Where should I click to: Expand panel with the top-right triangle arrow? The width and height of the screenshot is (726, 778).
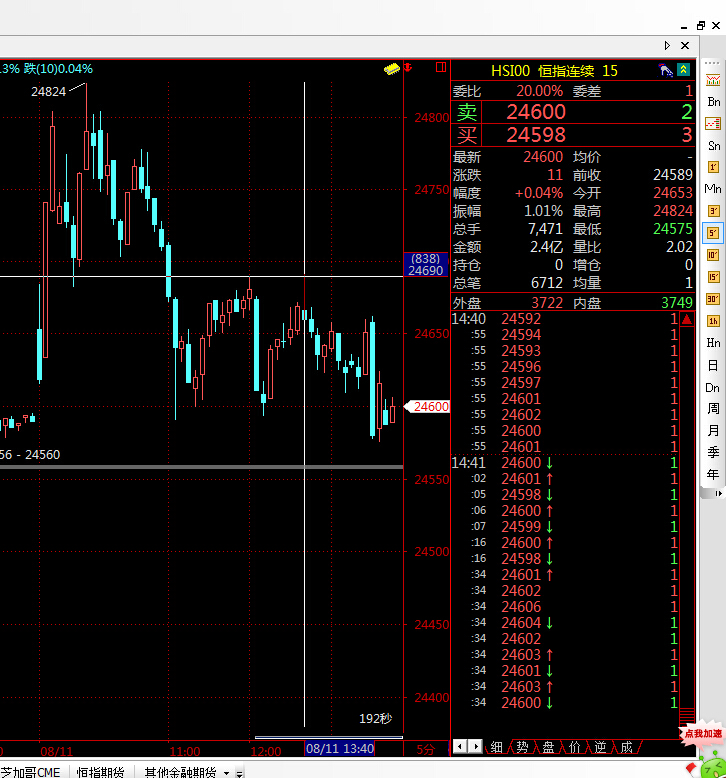click(668, 46)
